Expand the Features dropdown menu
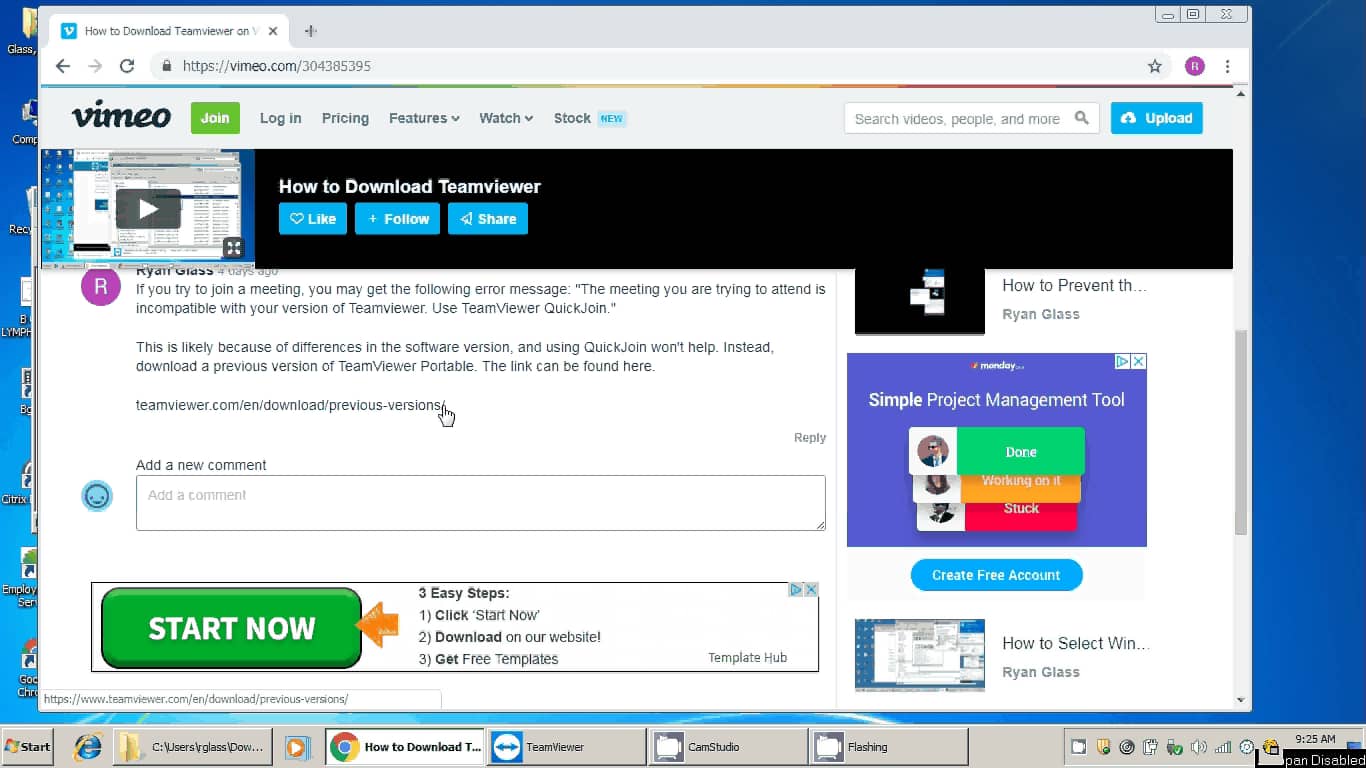Image resolution: width=1366 pixels, height=768 pixels. point(424,118)
